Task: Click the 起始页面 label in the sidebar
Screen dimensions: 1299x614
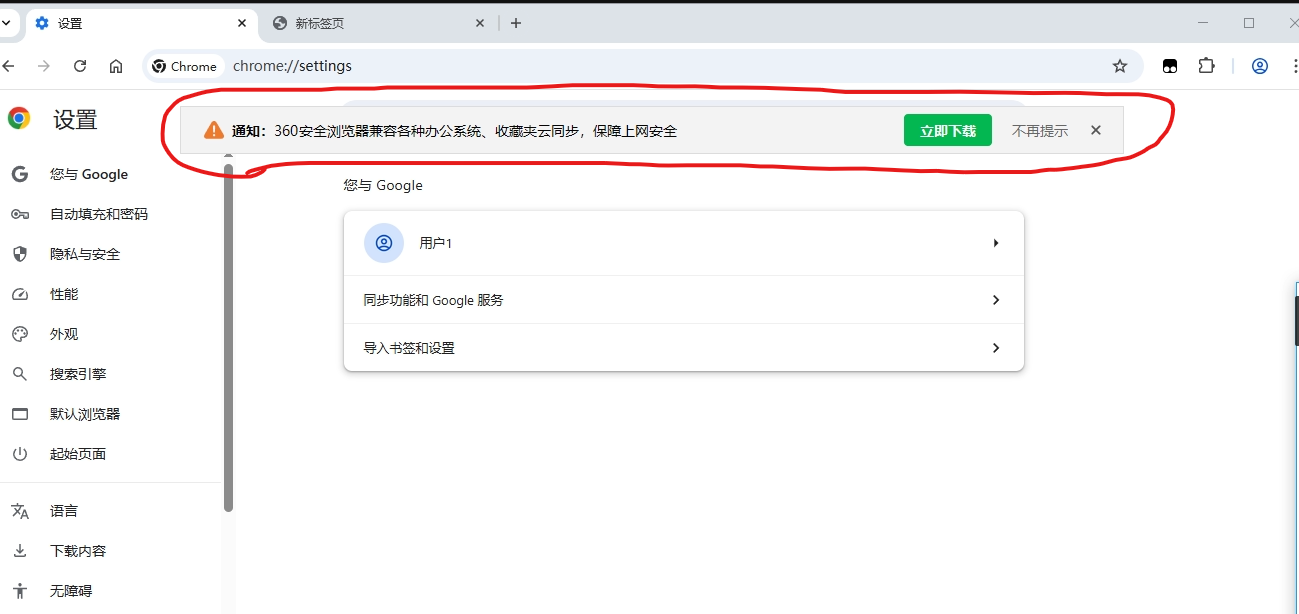Action: click(x=78, y=454)
